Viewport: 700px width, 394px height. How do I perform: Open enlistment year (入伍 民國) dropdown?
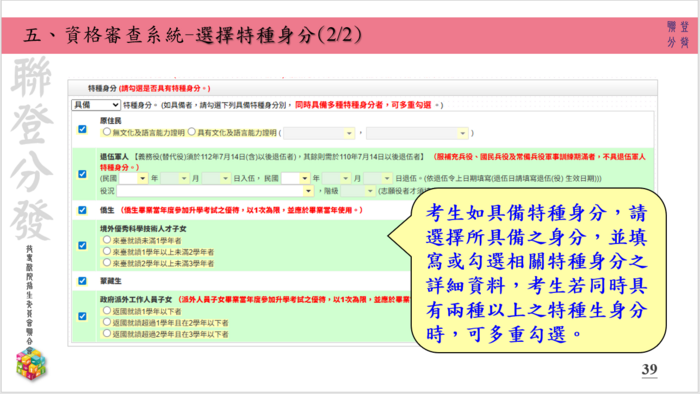(133, 178)
